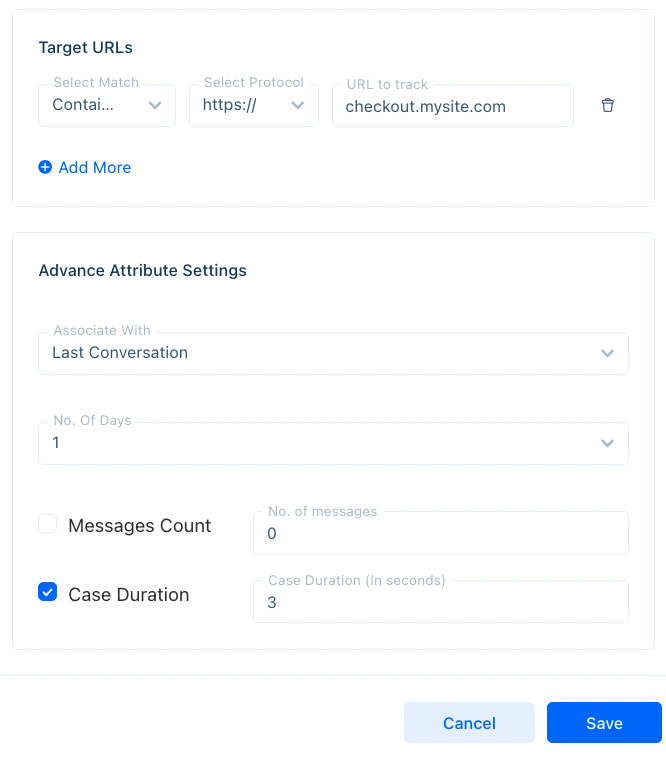Click the Case Duration (In seconds) field
The image size is (666, 763).
pos(441,601)
